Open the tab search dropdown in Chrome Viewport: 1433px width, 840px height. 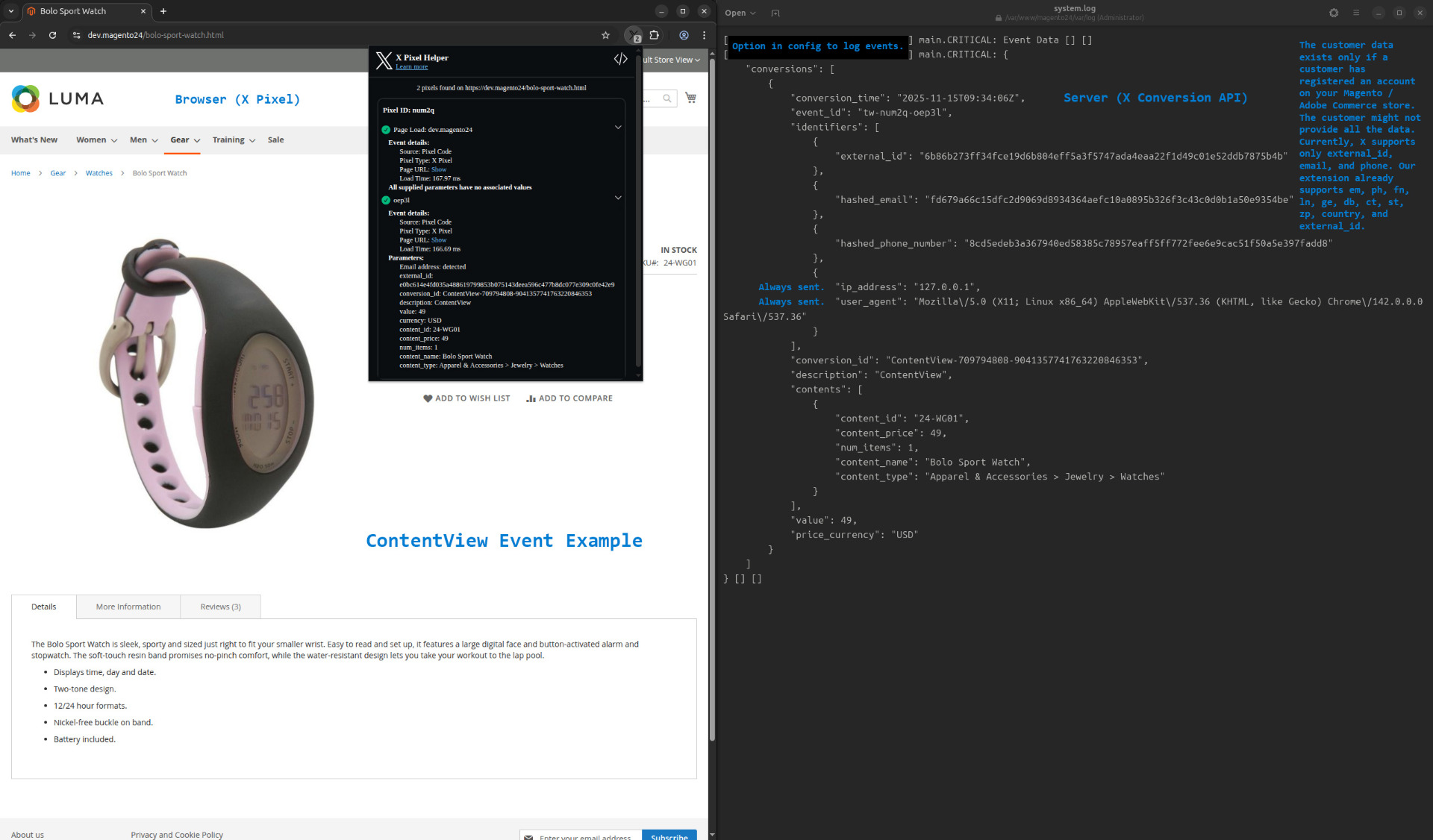click(10, 11)
